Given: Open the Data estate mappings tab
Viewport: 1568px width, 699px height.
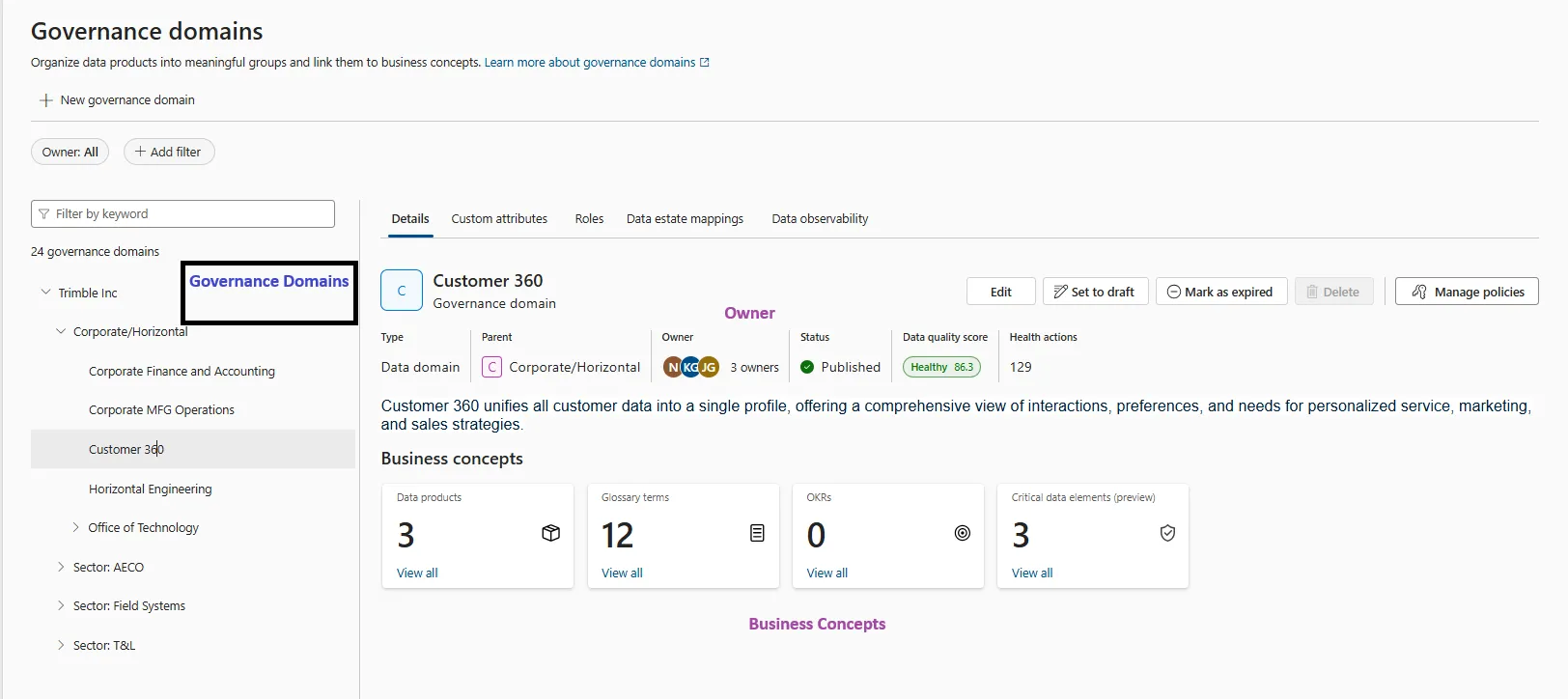Looking at the screenshot, I should (685, 219).
